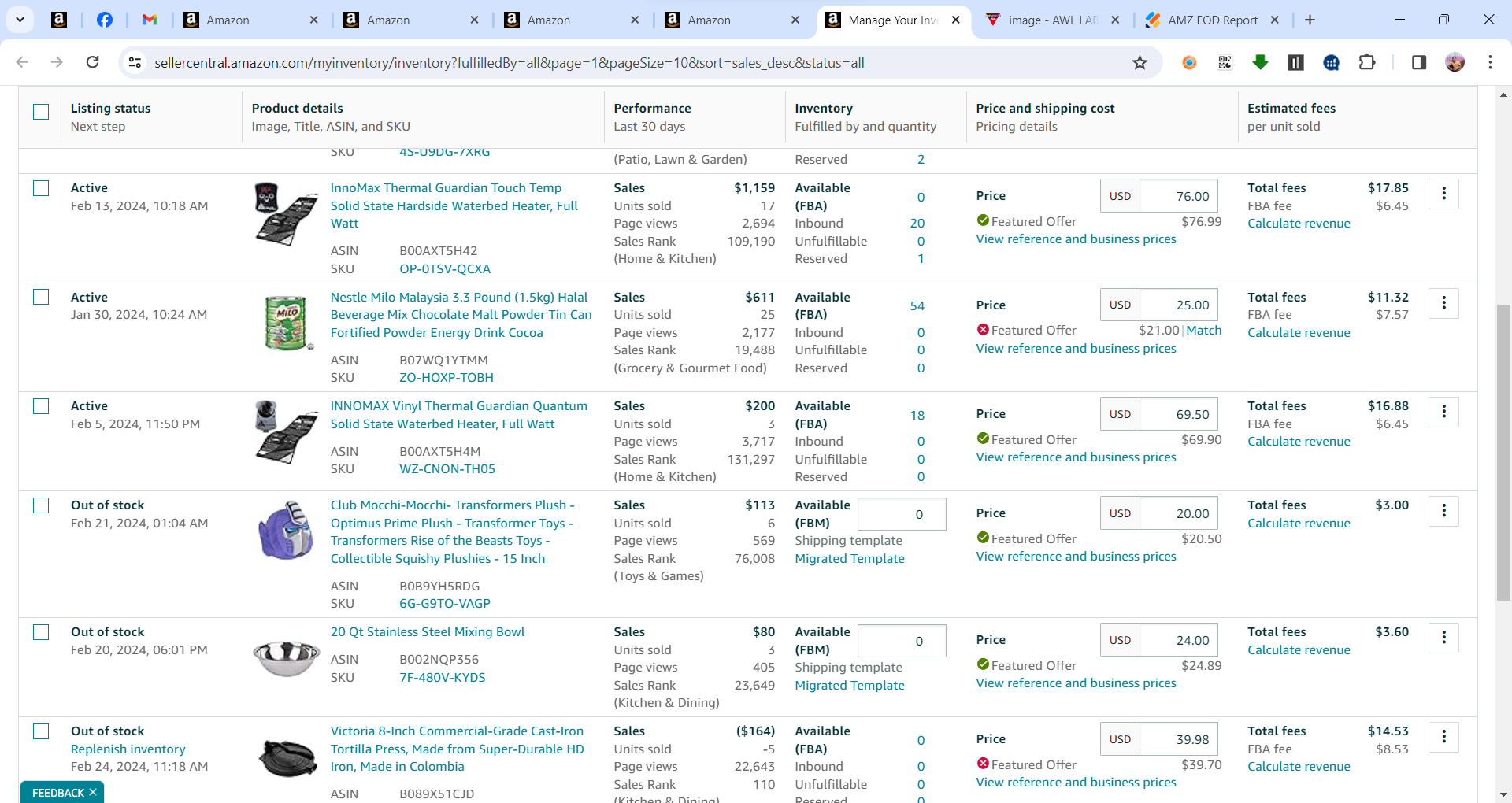Open the pinned Gmail tab
Screen dimensions: 1512x803
(x=149, y=20)
